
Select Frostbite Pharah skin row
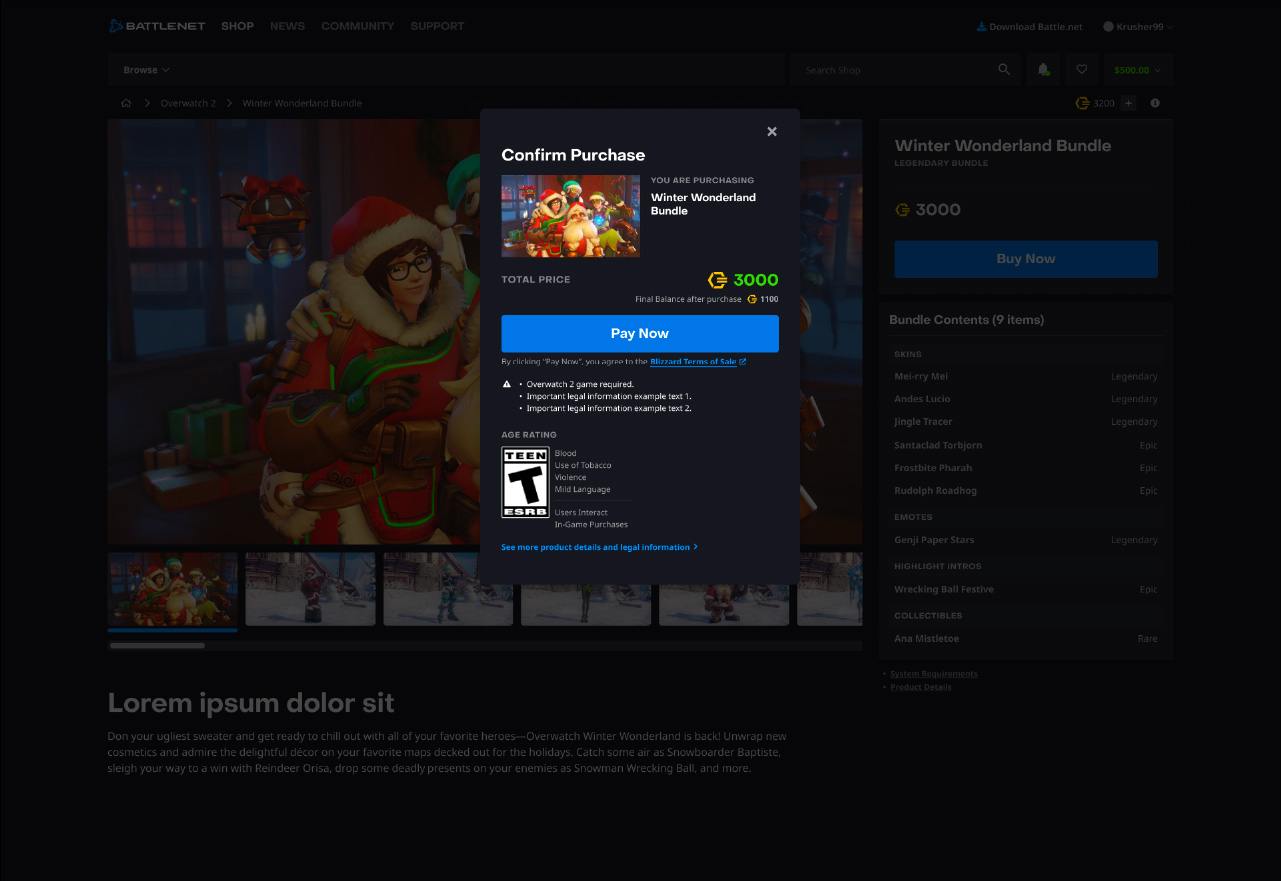click(x=1026, y=468)
